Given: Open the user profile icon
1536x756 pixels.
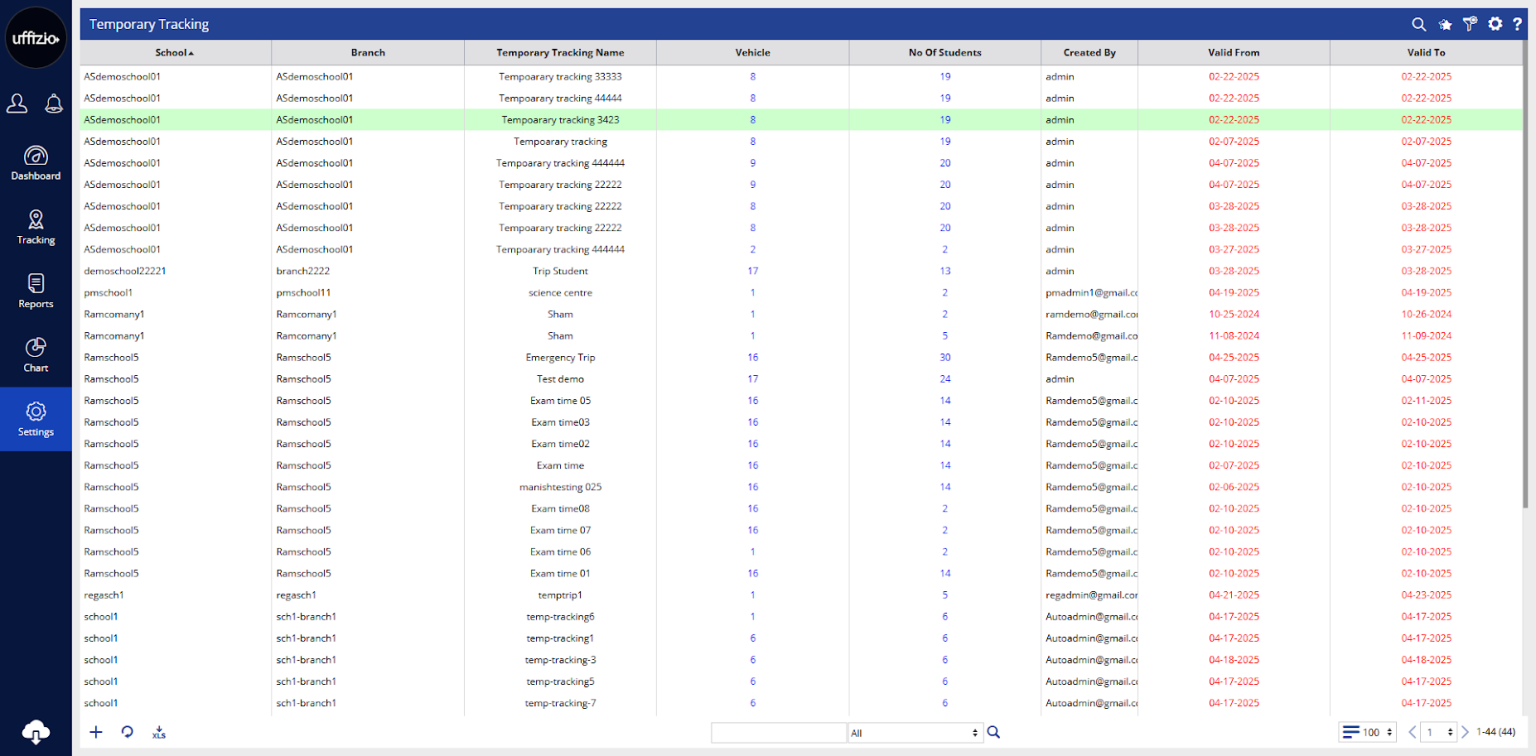Looking at the screenshot, I should pyautogui.click(x=17, y=102).
